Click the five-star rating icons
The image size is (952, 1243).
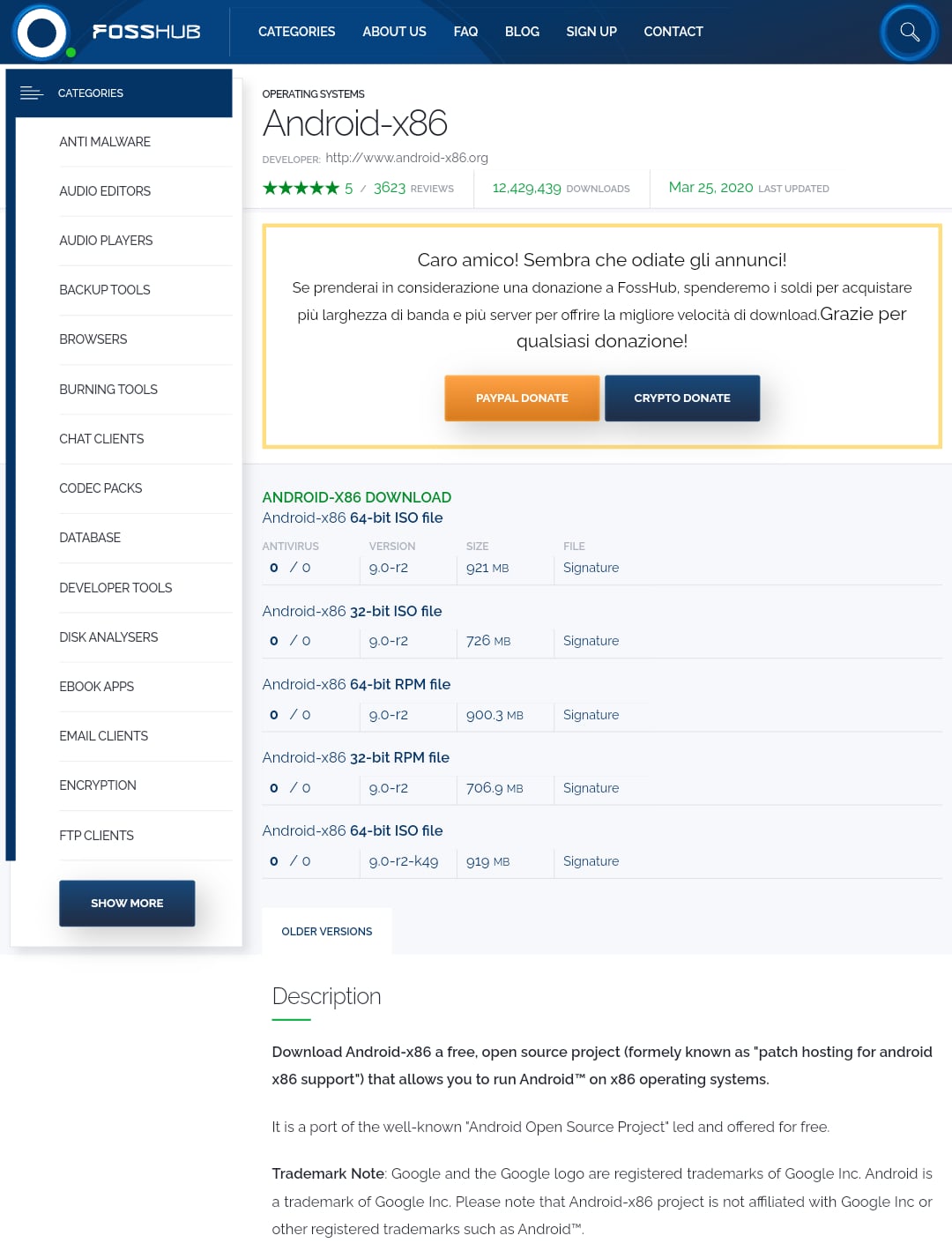(301, 188)
